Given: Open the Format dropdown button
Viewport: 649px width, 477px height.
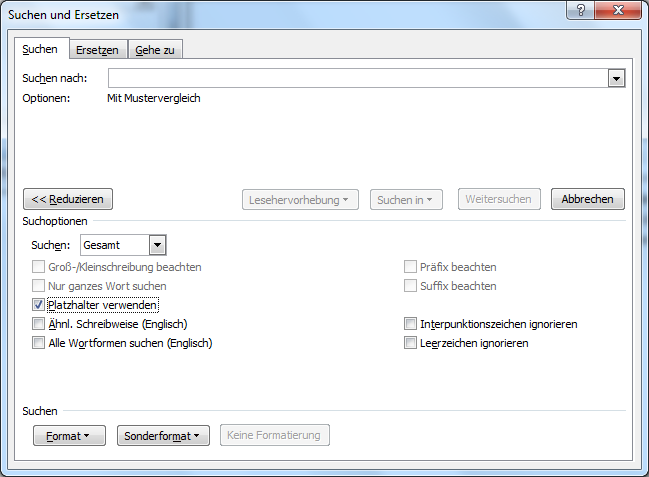Looking at the screenshot, I should click(x=68, y=435).
